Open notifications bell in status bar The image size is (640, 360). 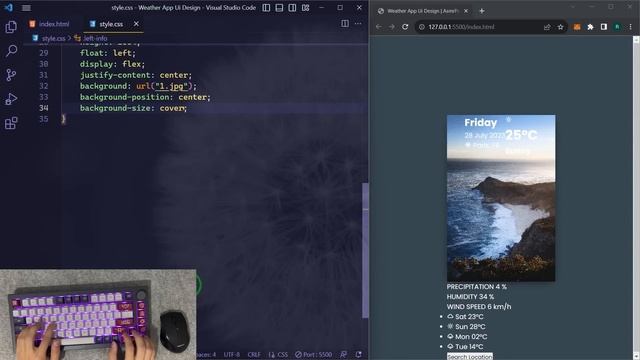(358, 355)
